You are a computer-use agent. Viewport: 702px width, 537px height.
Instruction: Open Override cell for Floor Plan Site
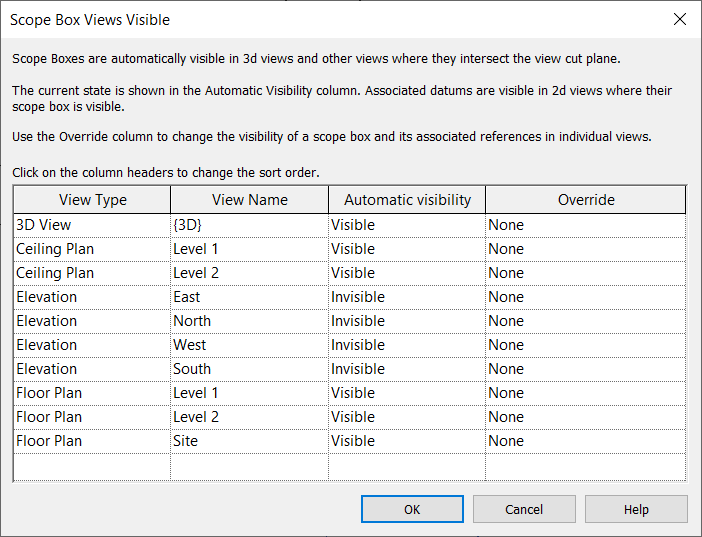coord(586,441)
